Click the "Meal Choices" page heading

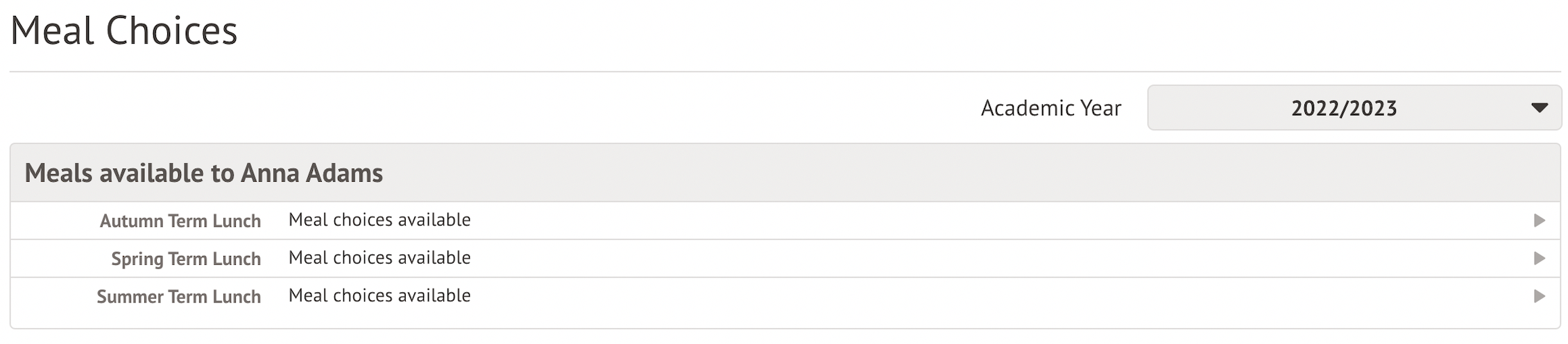[124, 31]
